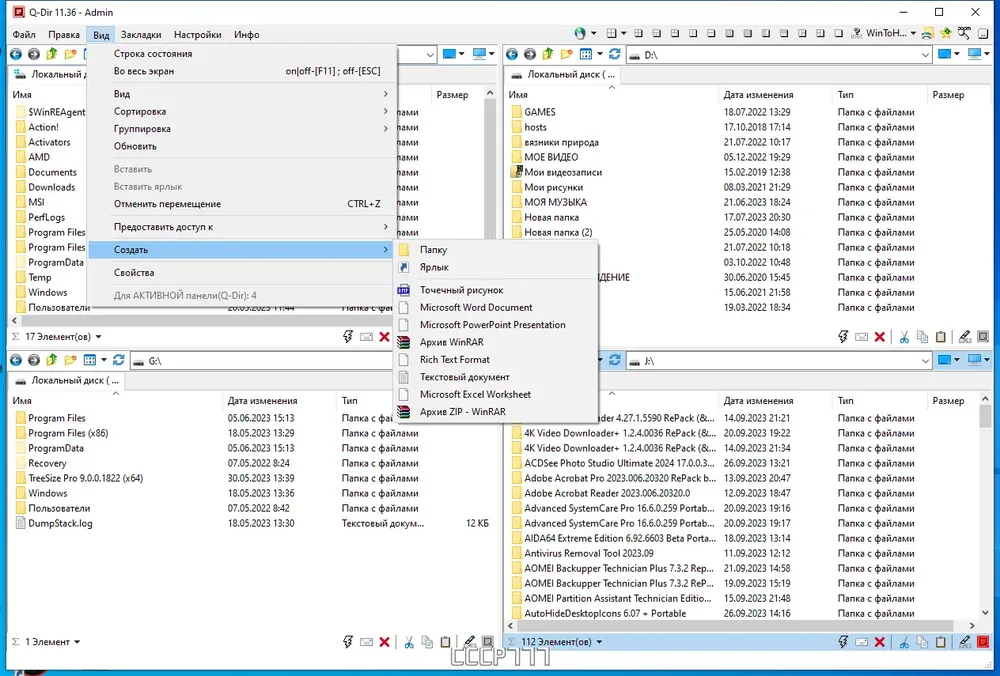Image resolution: width=1000 pixels, height=676 pixels.
Task: Click the red X delete icon in the D:\ pane
Action: (x=879, y=337)
